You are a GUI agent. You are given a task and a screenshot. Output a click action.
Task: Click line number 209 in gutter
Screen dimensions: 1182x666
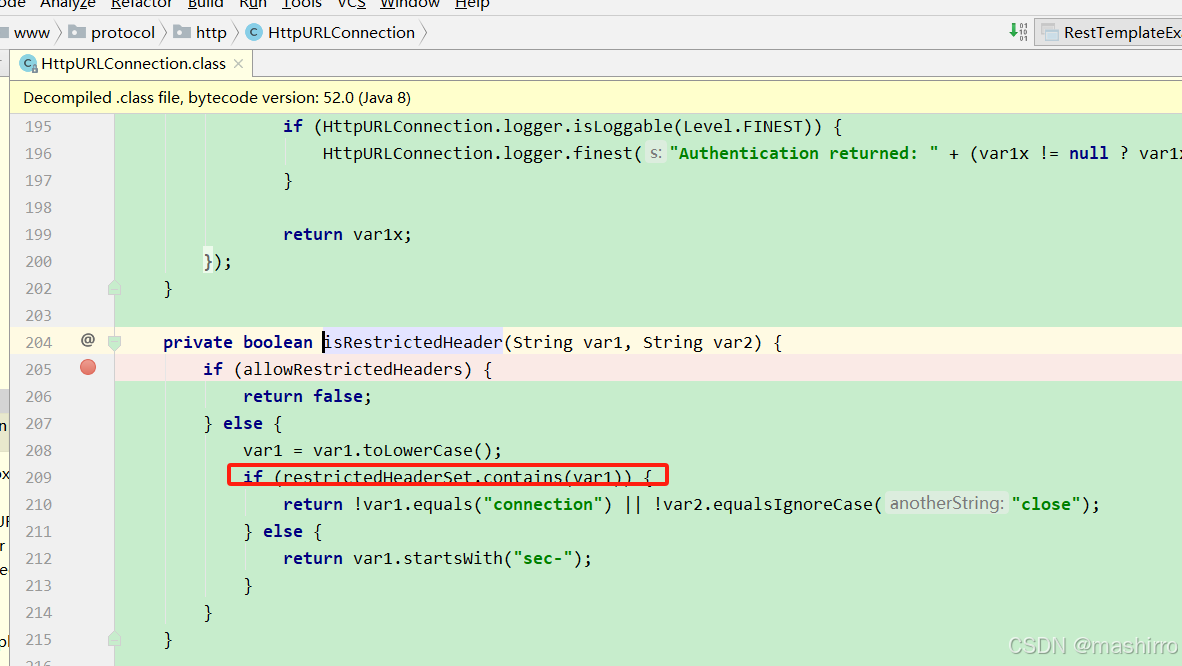pos(38,477)
